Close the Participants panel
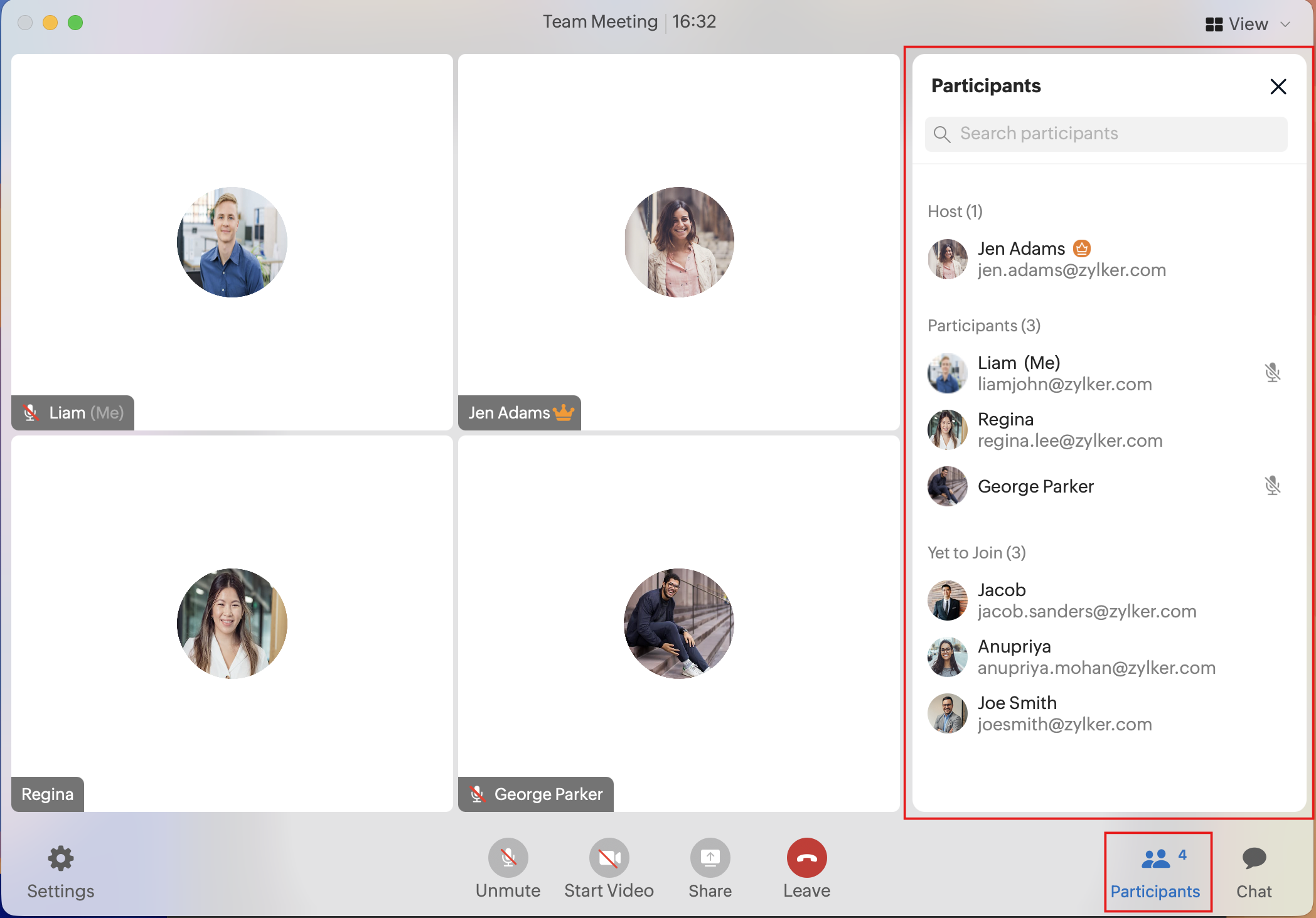1316x918 pixels. click(x=1278, y=87)
